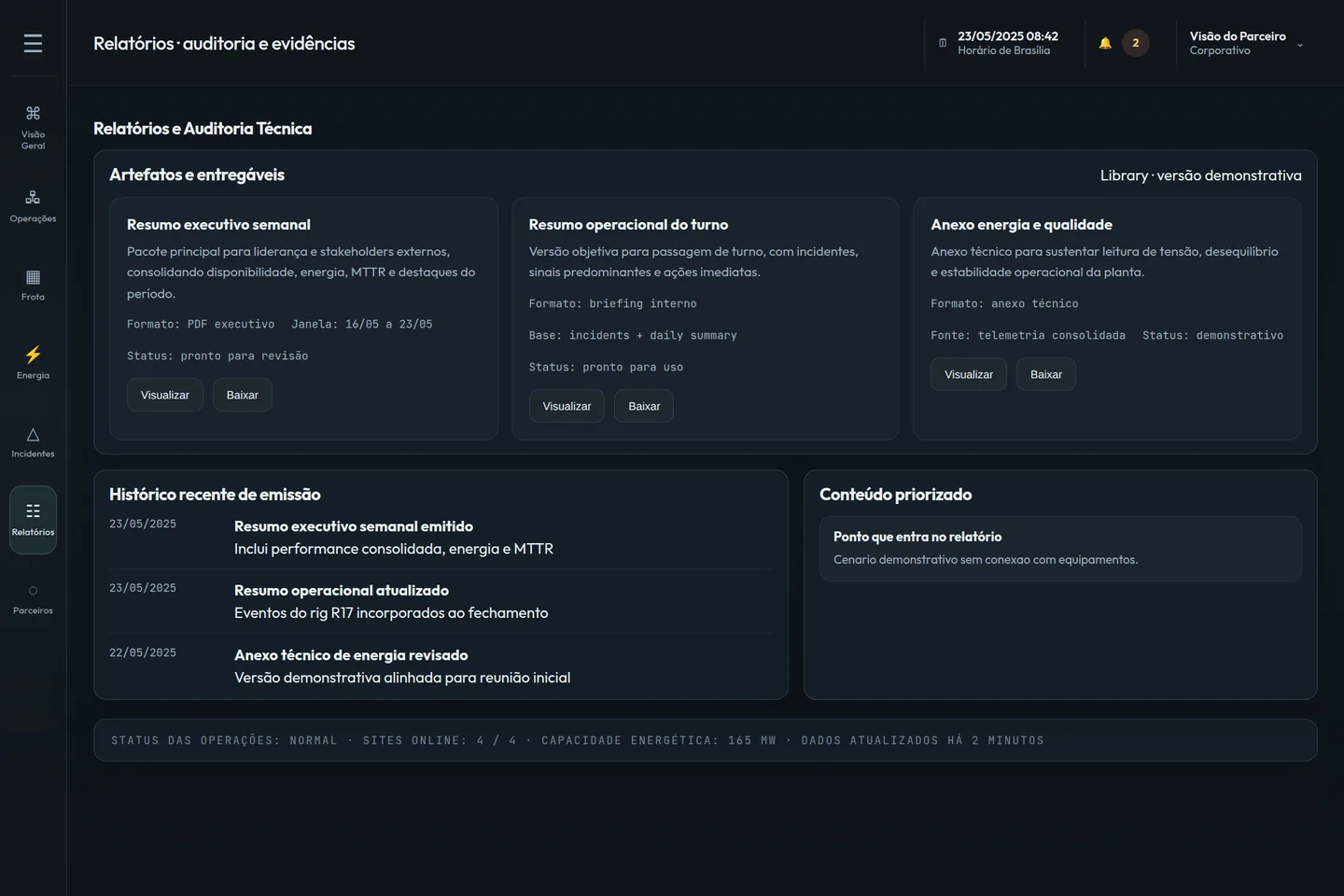Click the '22/05/2025' date in history
Viewport: 1344px width, 896px height.
[x=143, y=652]
